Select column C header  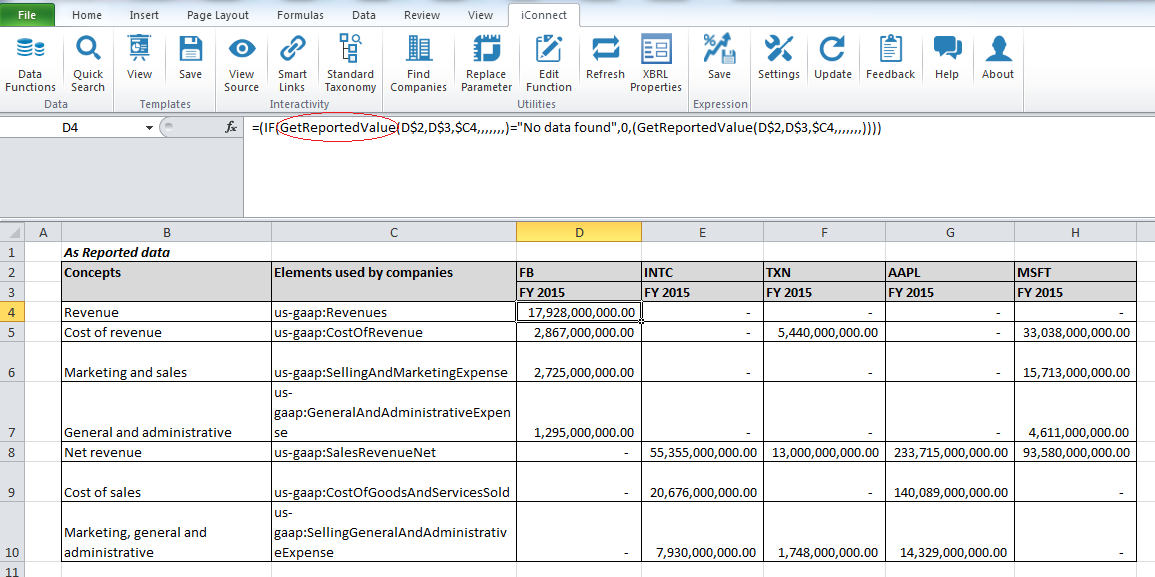click(x=394, y=233)
